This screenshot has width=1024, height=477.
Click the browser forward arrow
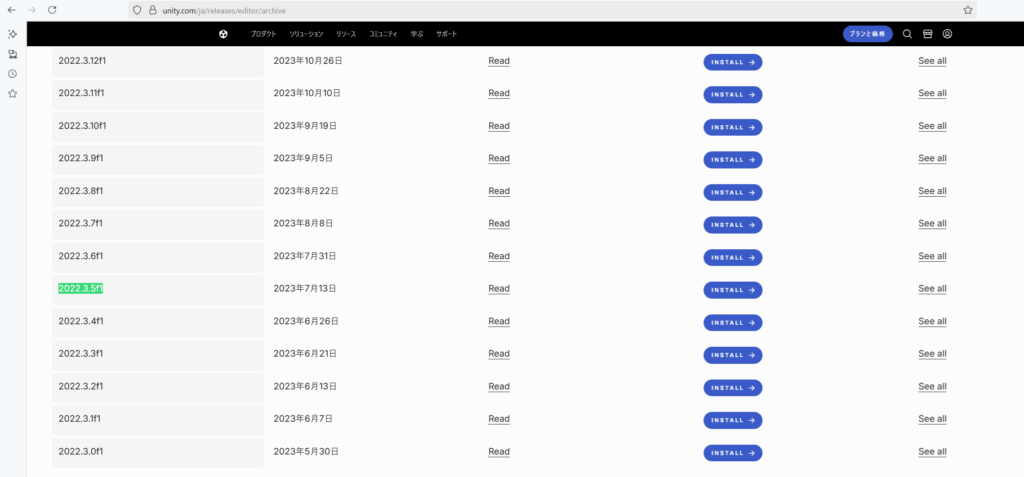click(31, 10)
